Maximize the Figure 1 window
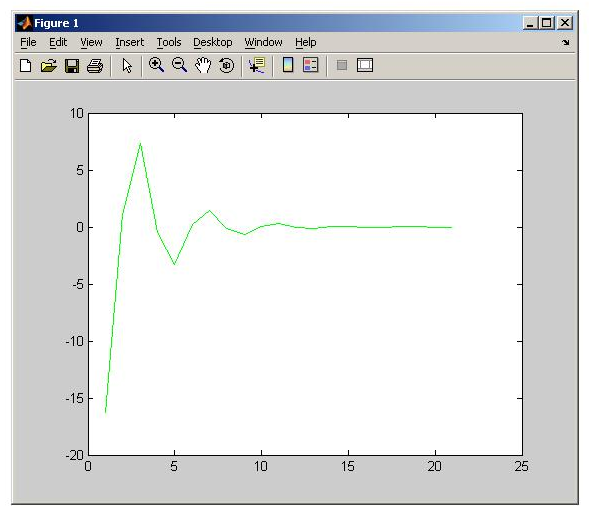This screenshot has height=515, width=589. coord(547,23)
